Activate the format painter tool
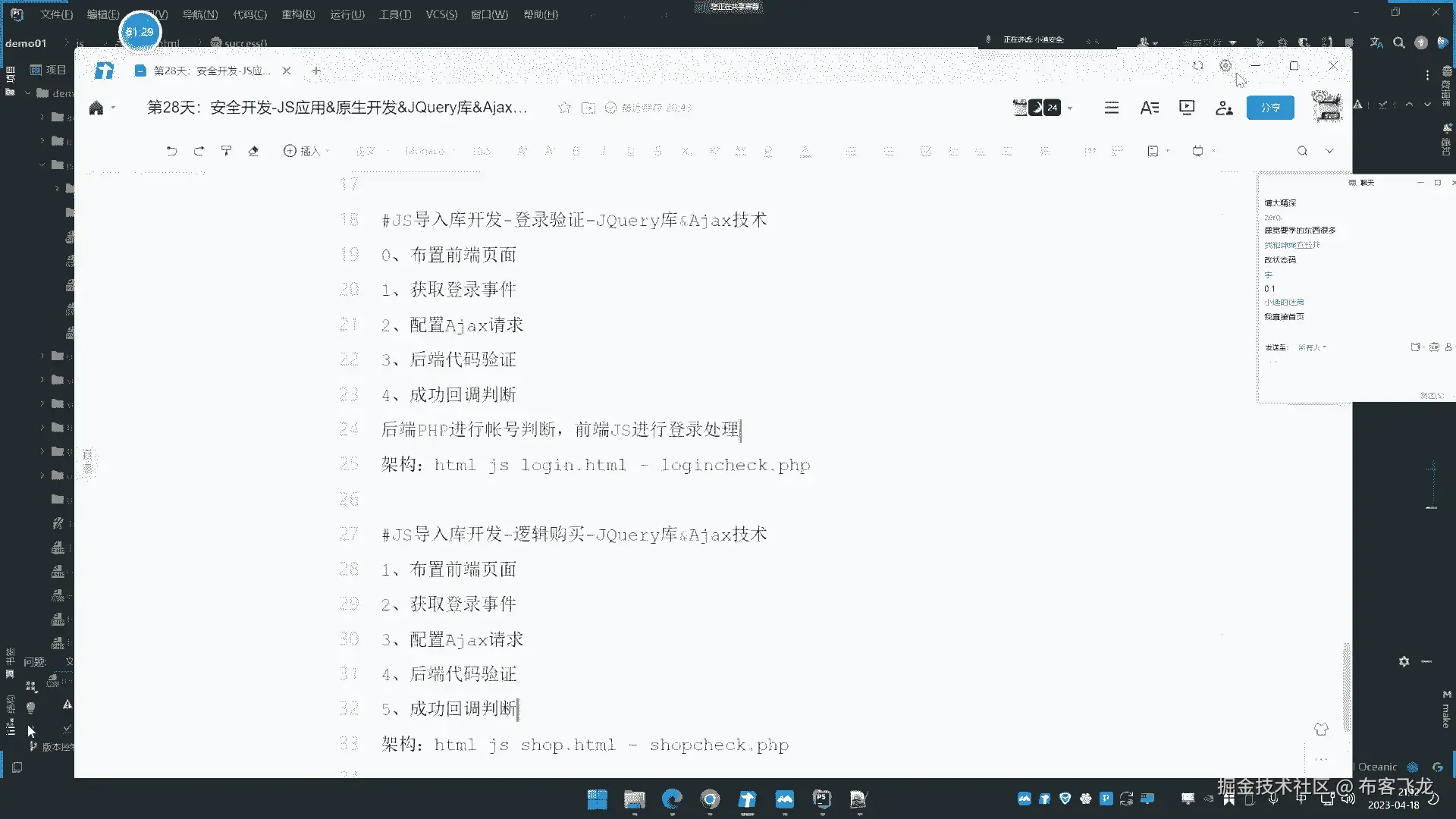Viewport: 1456px width, 819px height. click(226, 151)
